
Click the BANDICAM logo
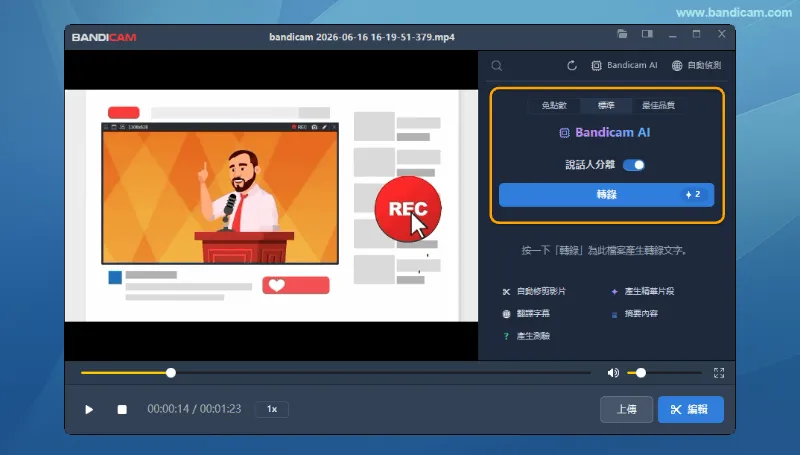(x=104, y=37)
